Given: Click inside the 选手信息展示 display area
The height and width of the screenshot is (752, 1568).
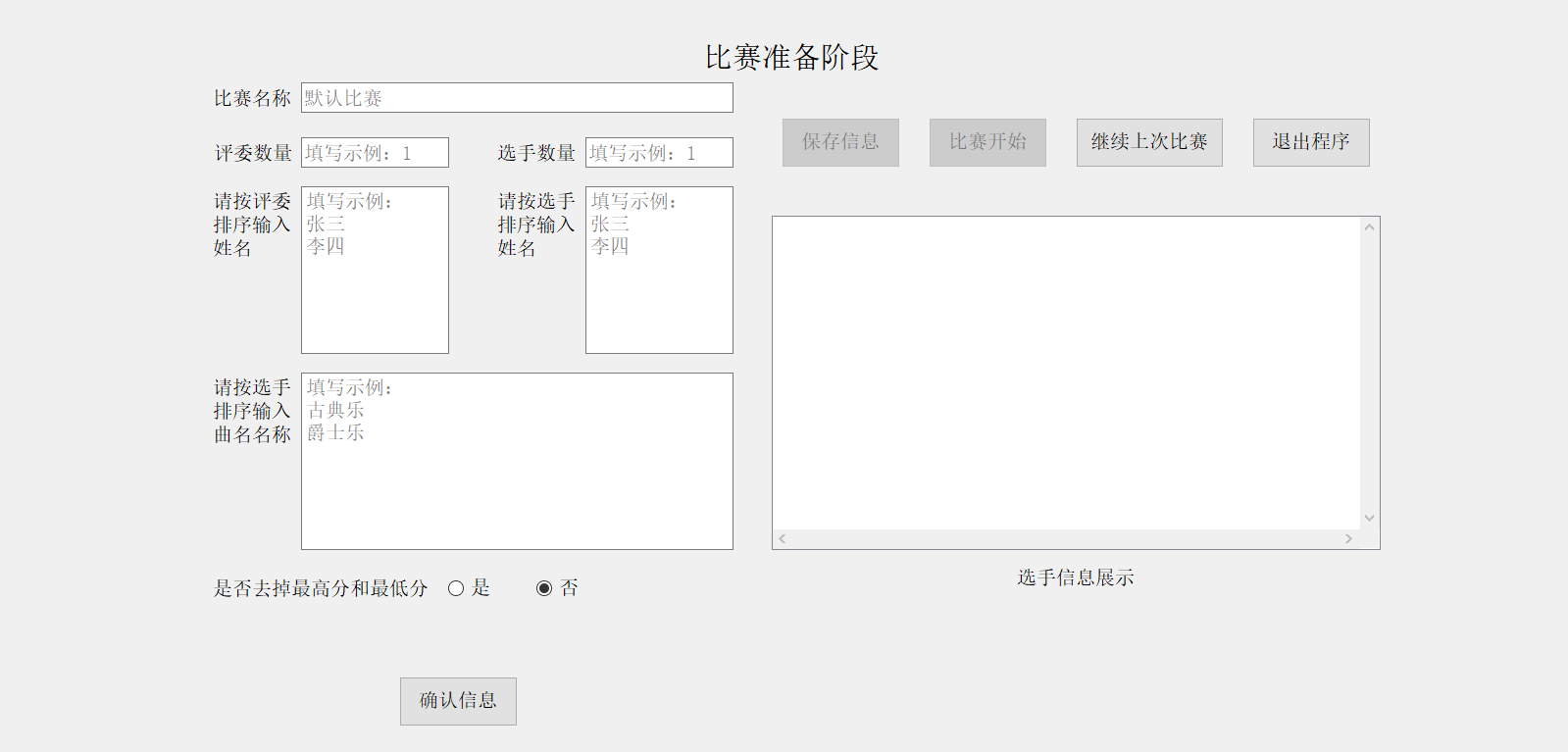Looking at the screenshot, I should (1066, 373).
